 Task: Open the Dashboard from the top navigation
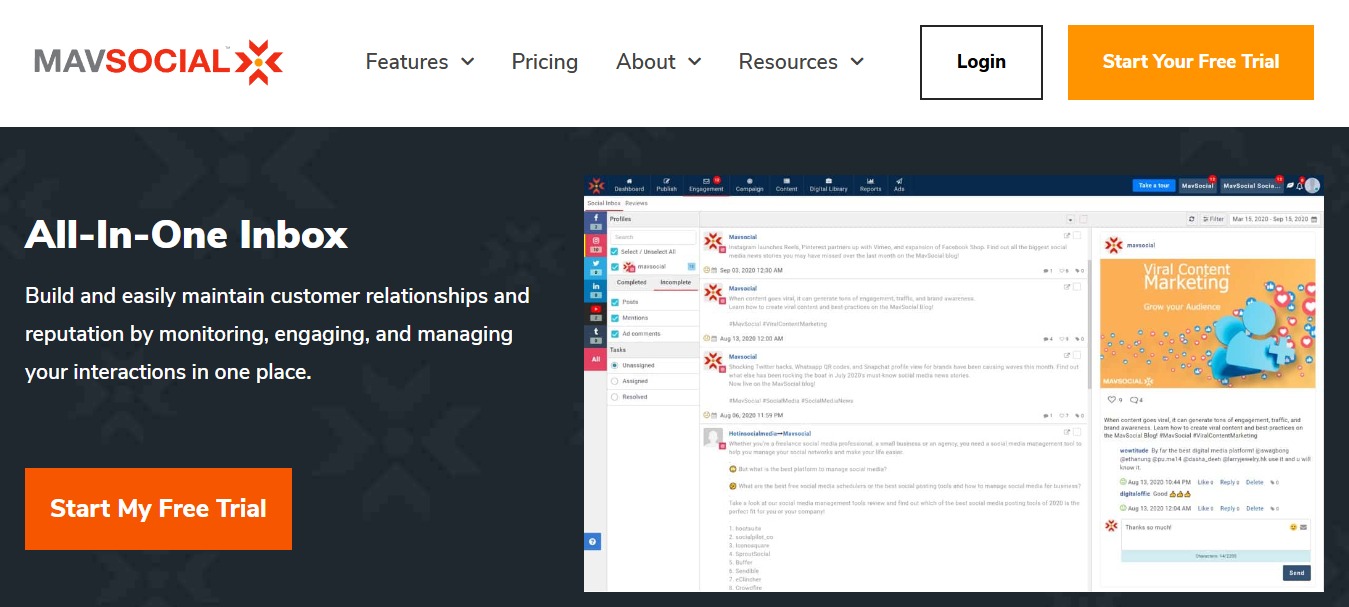tap(629, 182)
